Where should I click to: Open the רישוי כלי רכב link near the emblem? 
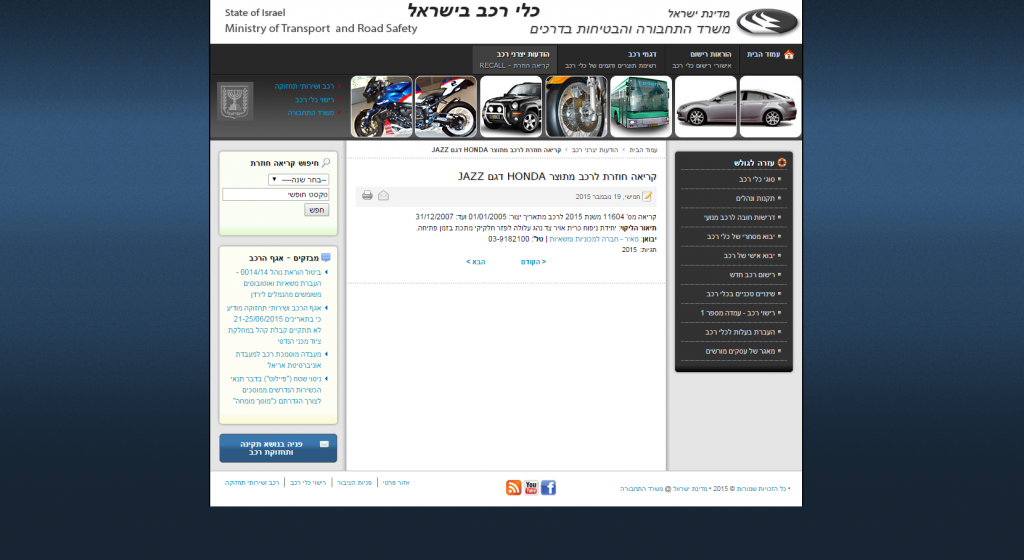coord(315,100)
